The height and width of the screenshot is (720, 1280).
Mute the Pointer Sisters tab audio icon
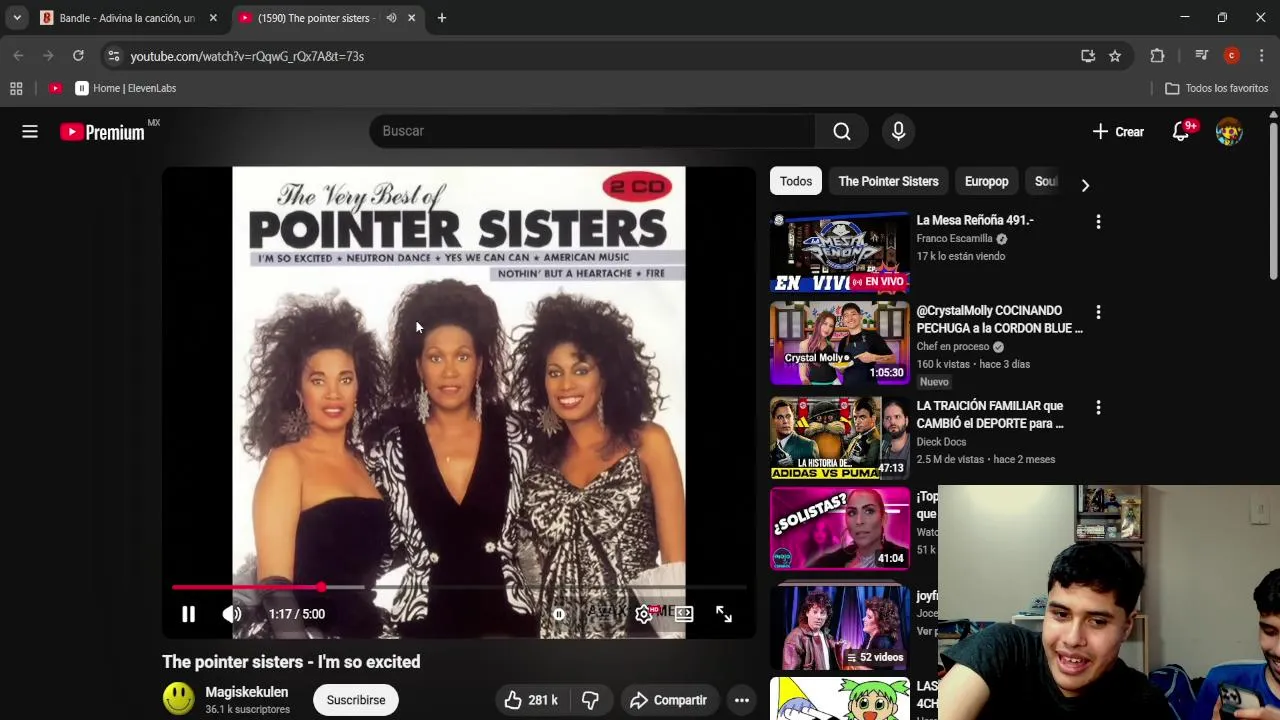click(391, 18)
